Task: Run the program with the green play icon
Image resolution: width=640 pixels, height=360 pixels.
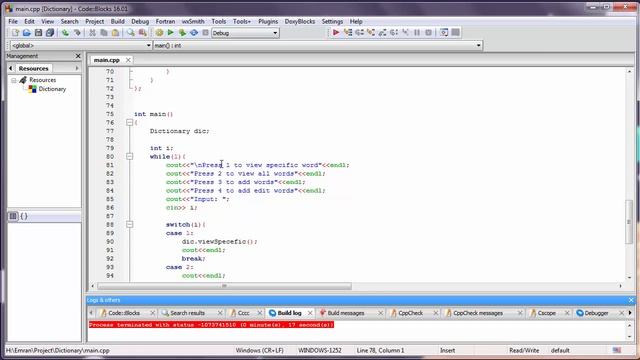Action: point(171,33)
